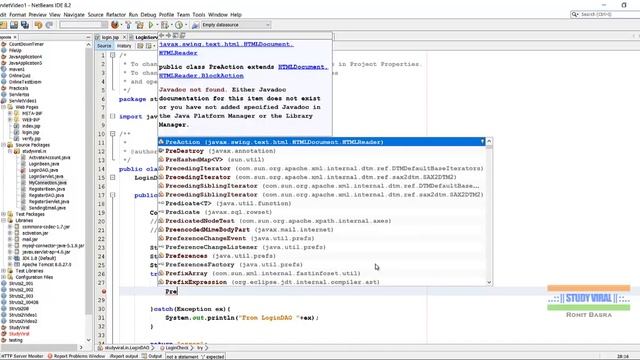Select PreHashedMap<V> completion entry
Screen dimensions: 640x360
pyautogui.click(x=322, y=160)
